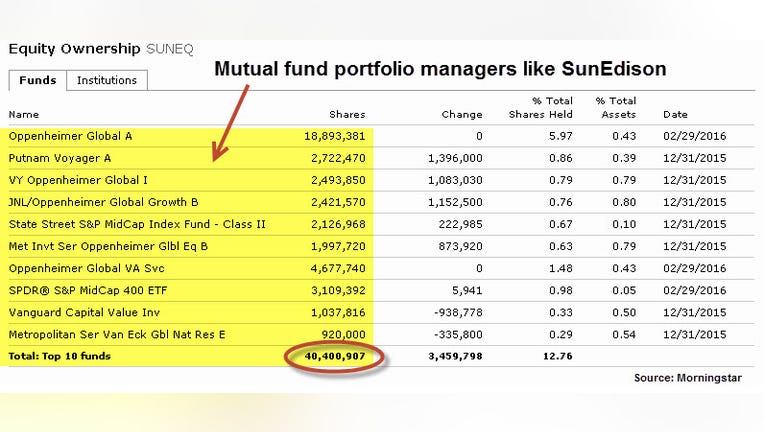Screen dimensions: 764x432
Task: Select the shares value 1,997,720
Action: point(338,246)
